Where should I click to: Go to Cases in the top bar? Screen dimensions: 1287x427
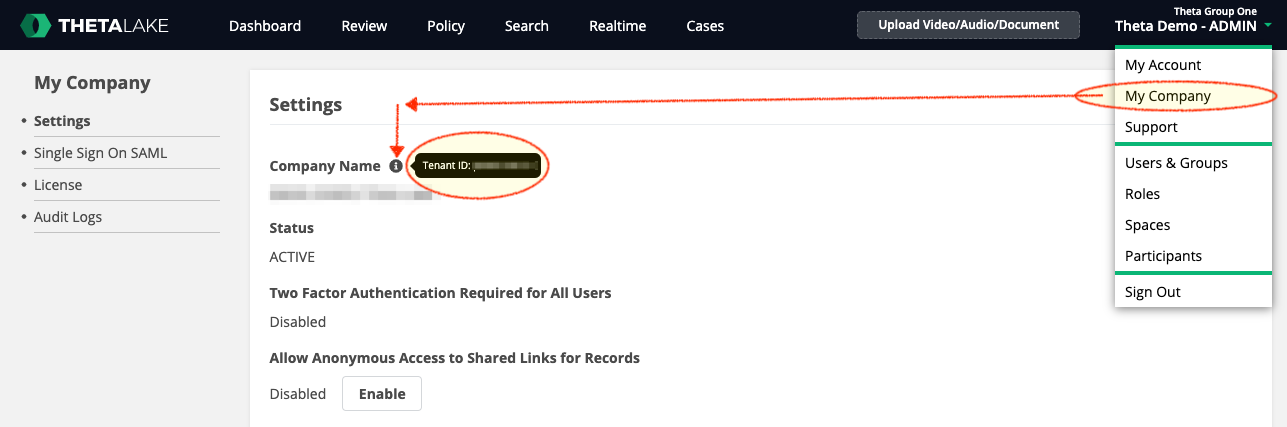point(705,26)
